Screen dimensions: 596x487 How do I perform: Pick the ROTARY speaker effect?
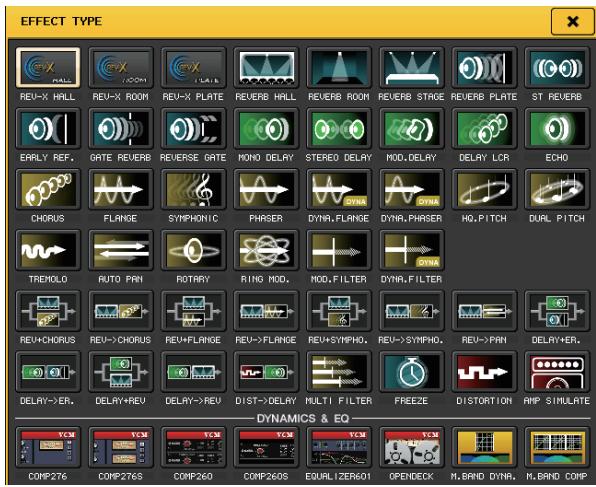tap(193, 250)
